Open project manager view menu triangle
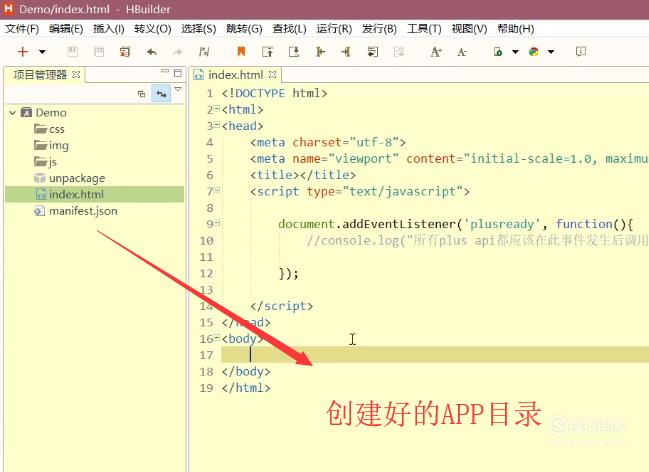This screenshot has height=472, width=649. tap(178, 89)
